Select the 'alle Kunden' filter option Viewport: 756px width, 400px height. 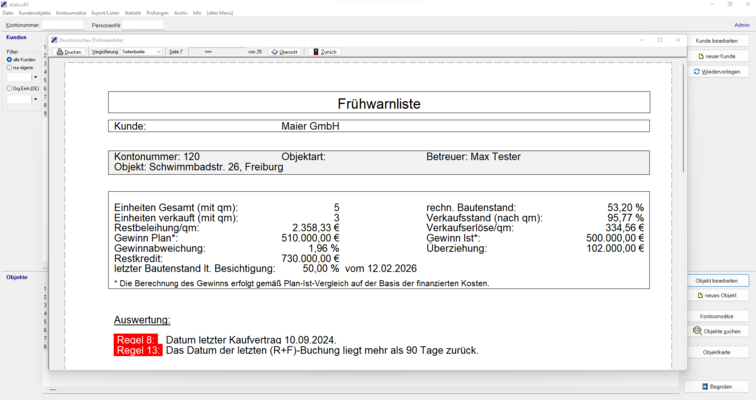pyautogui.click(x=9, y=59)
